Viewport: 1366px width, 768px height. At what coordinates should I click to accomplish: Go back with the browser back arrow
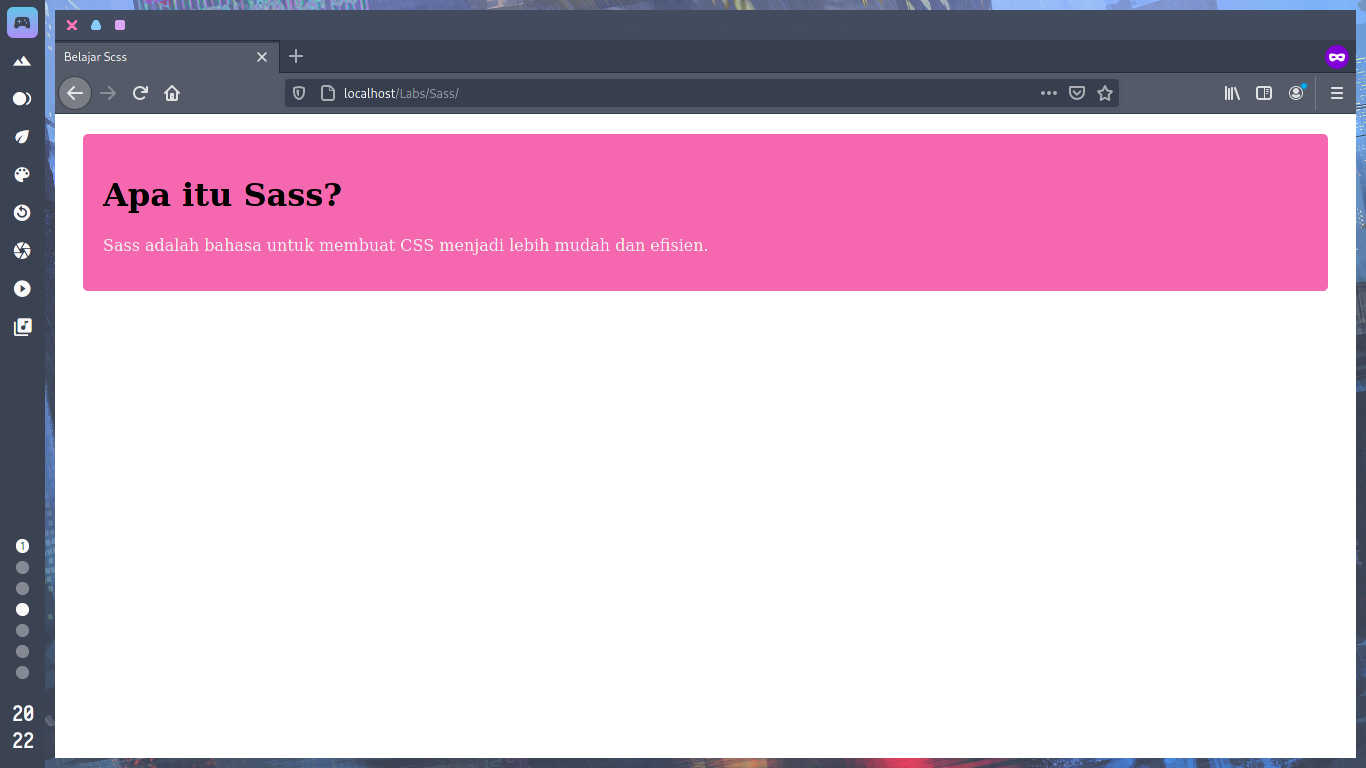pos(75,93)
